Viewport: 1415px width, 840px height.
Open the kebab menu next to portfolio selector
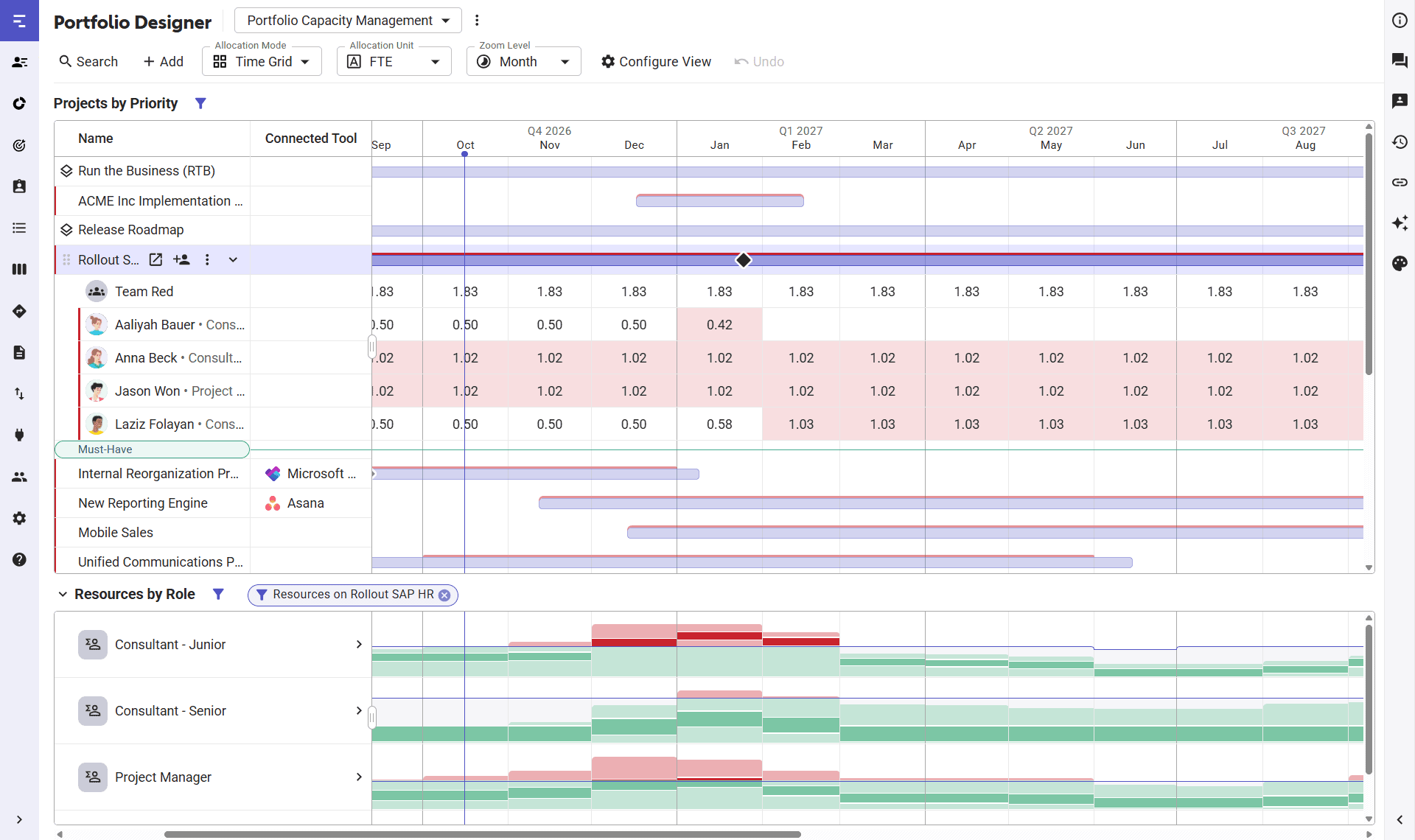[477, 21]
